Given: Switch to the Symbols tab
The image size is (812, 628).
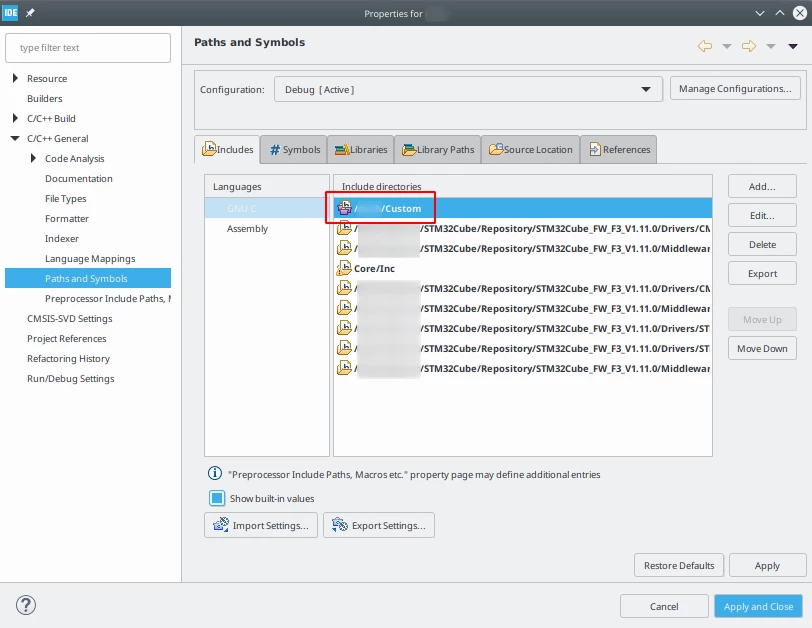Looking at the screenshot, I should pos(294,150).
